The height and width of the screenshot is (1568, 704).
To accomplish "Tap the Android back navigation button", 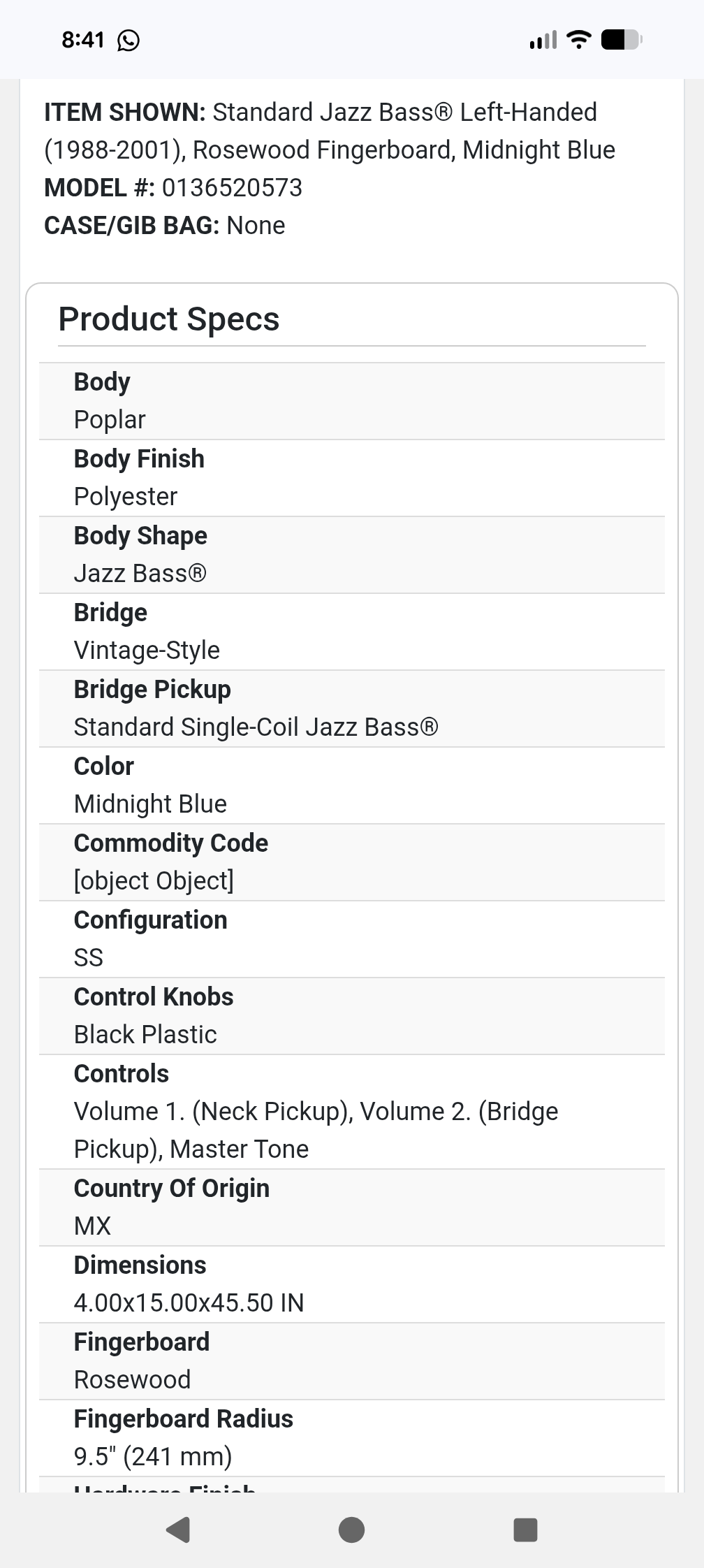I will click(x=179, y=1529).
